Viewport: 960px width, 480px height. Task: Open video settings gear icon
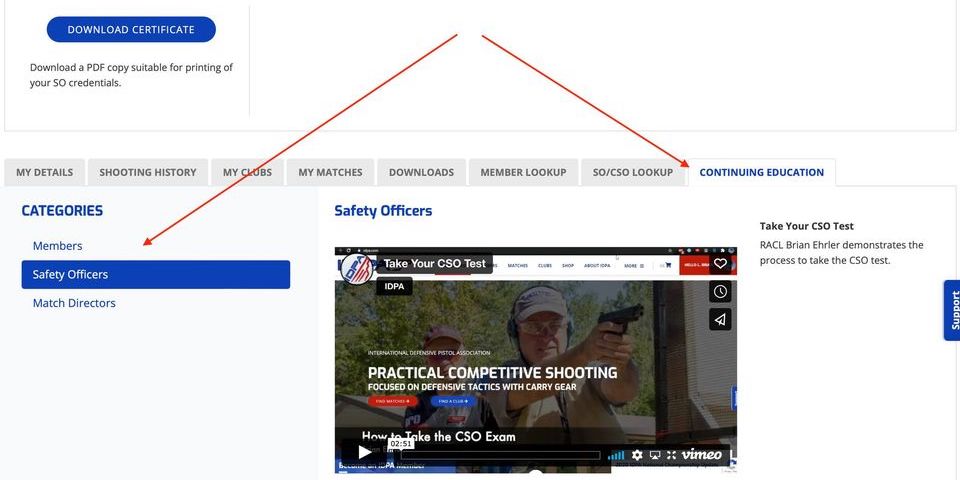[x=637, y=455]
